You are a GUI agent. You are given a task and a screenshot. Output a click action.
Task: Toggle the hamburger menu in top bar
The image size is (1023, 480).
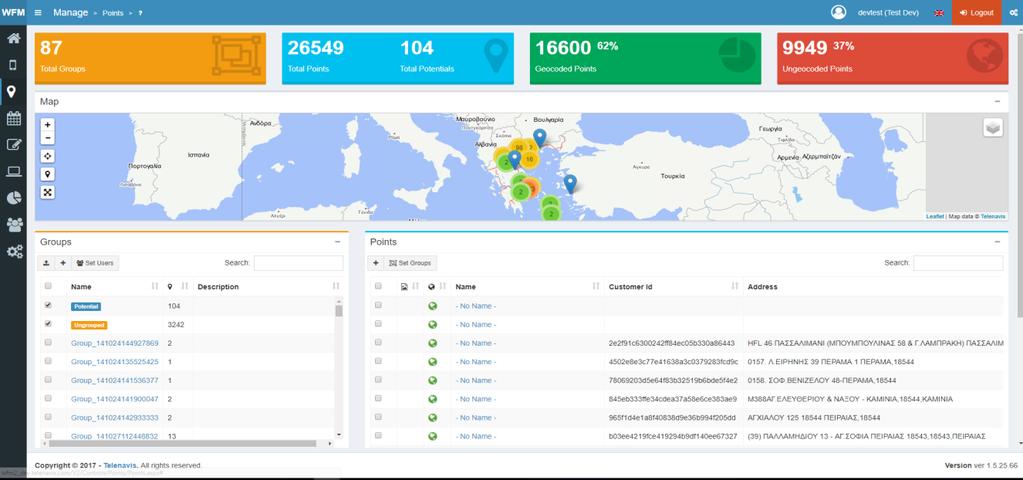(x=38, y=12)
